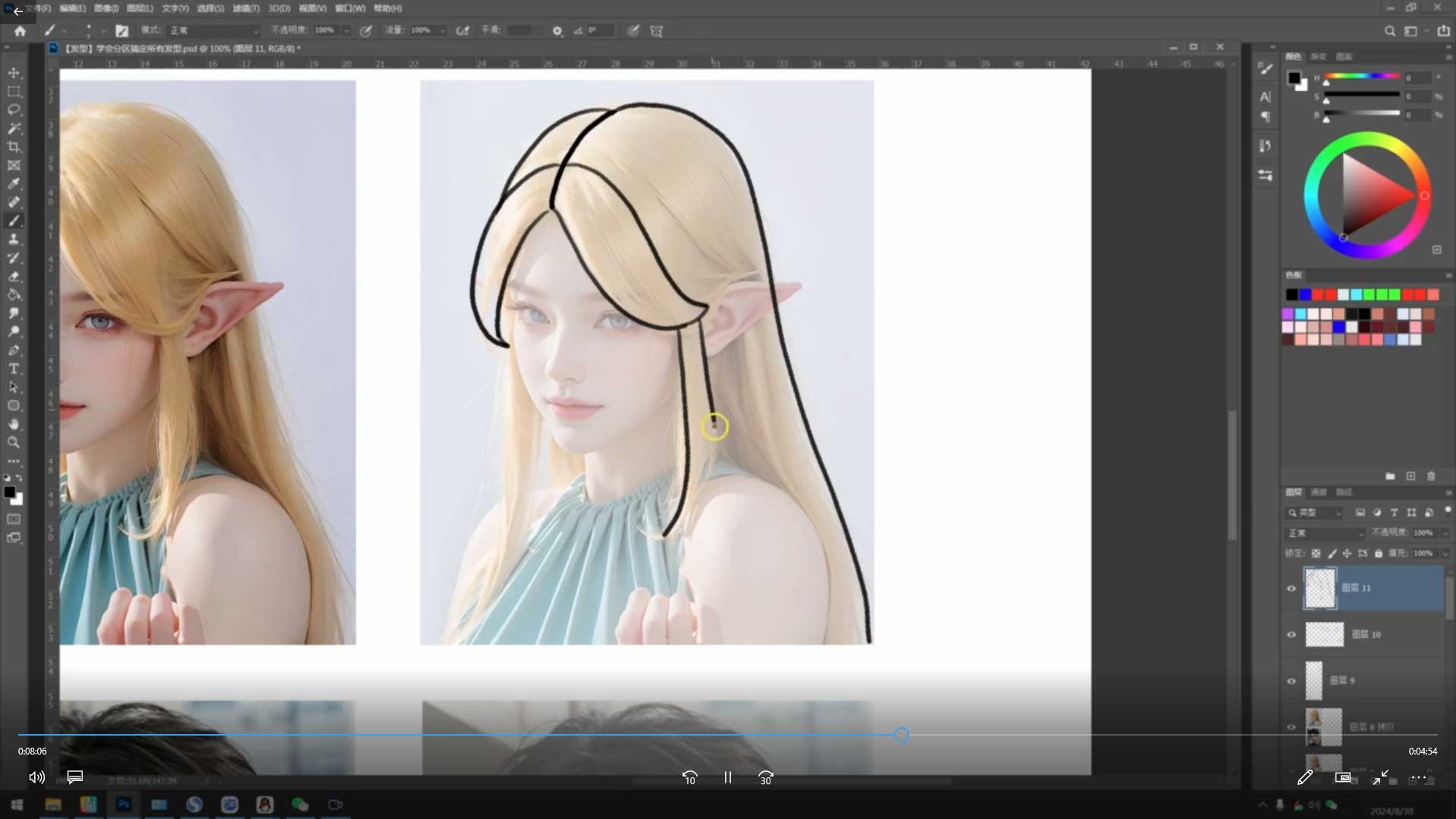Open the 滤镜(T) menu
This screenshot has width=1456, height=819.
(246, 8)
